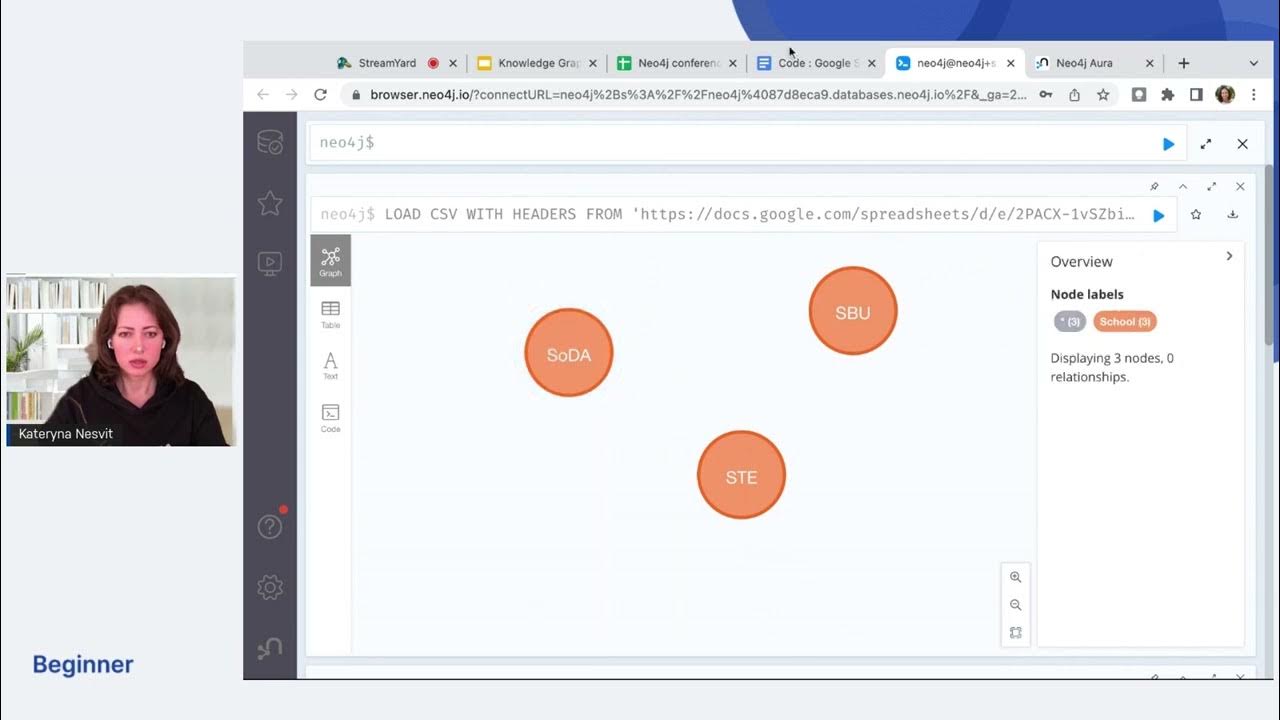Image resolution: width=1280 pixels, height=720 pixels.
Task: Select the SBU node
Action: pyautogui.click(x=853, y=311)
